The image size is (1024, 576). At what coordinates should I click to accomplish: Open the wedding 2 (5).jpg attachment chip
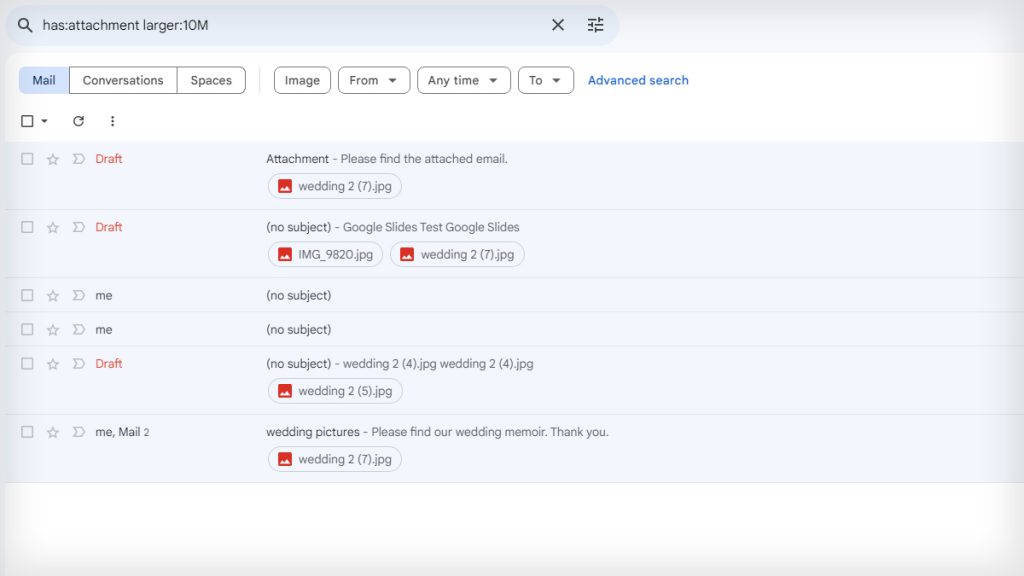point(334,391)
